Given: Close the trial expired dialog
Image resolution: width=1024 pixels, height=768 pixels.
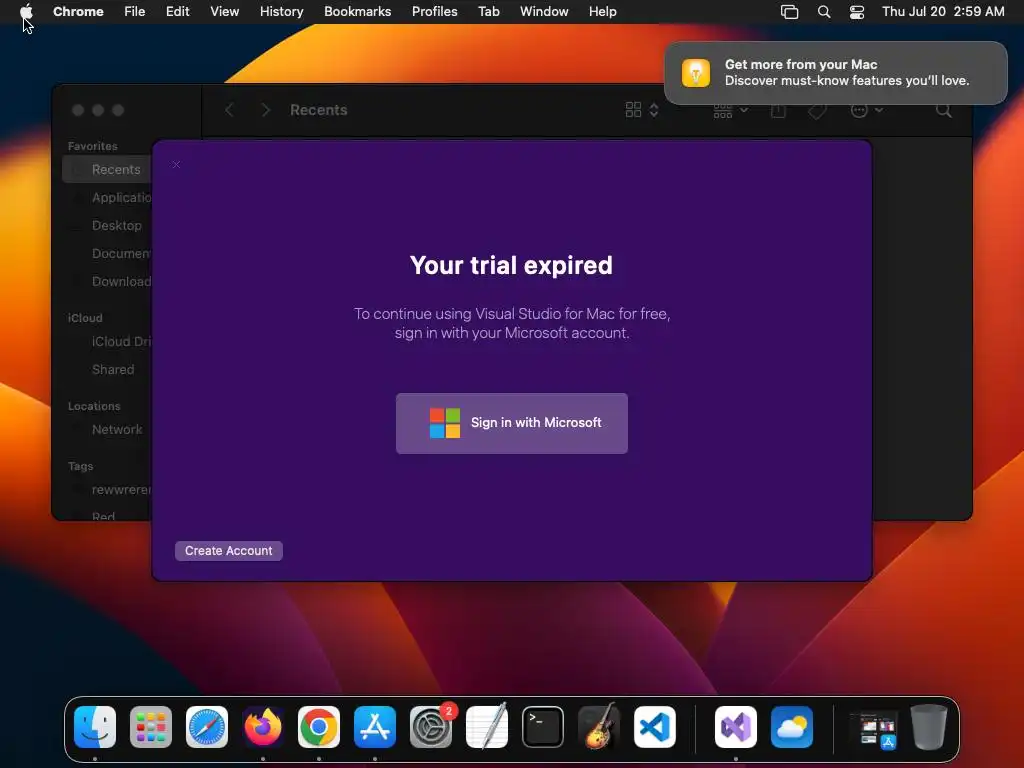Looking at the screenshot, I should (176, 165).
